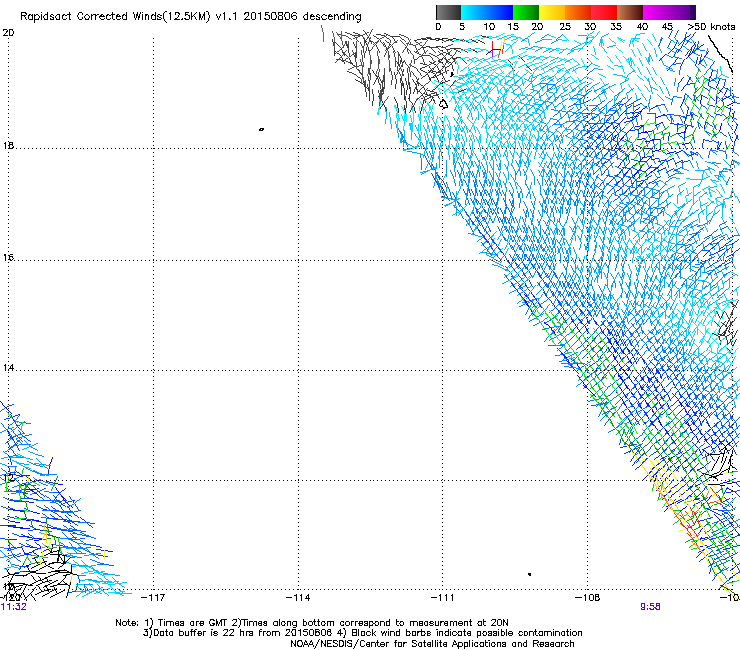Click the longitude label '-114'

[298, 598]
